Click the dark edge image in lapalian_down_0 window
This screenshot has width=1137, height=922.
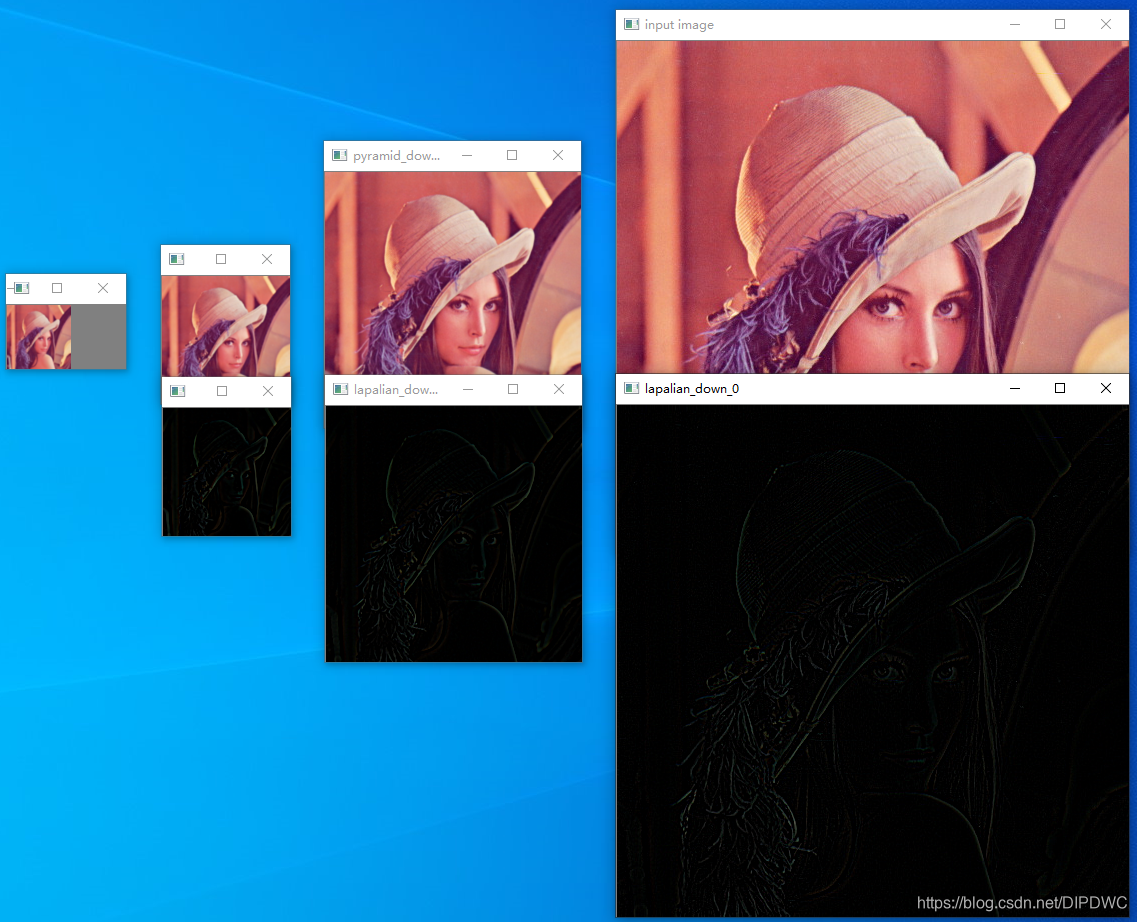tap(872, 660)
